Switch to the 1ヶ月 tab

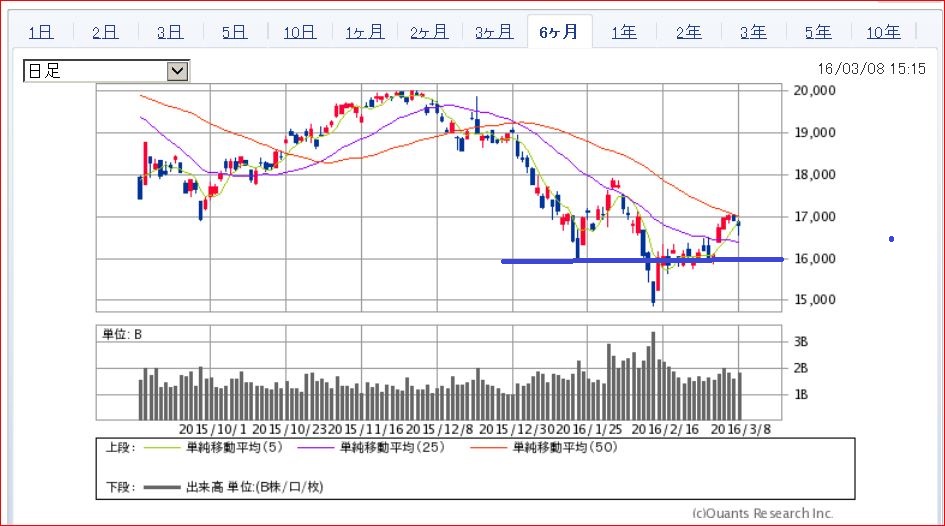coord(364,32)
